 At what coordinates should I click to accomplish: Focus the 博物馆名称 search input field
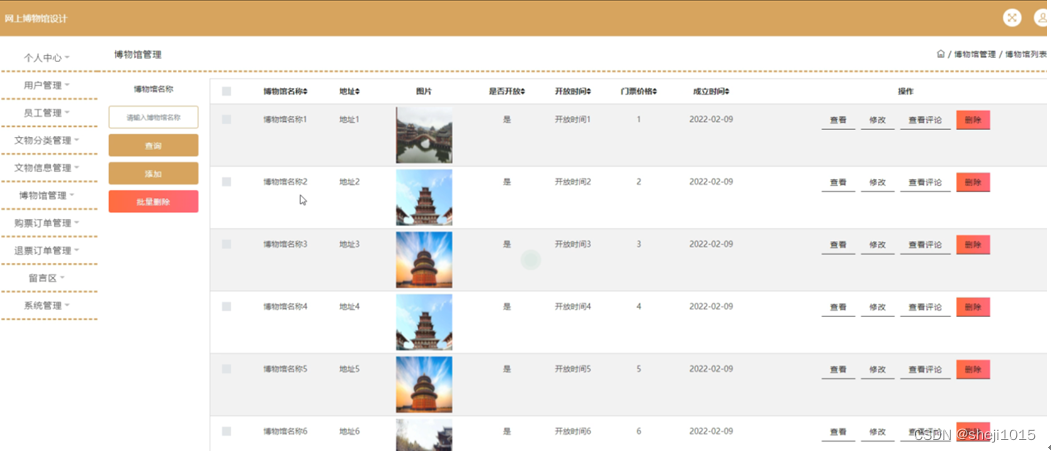tap(153, 117)
